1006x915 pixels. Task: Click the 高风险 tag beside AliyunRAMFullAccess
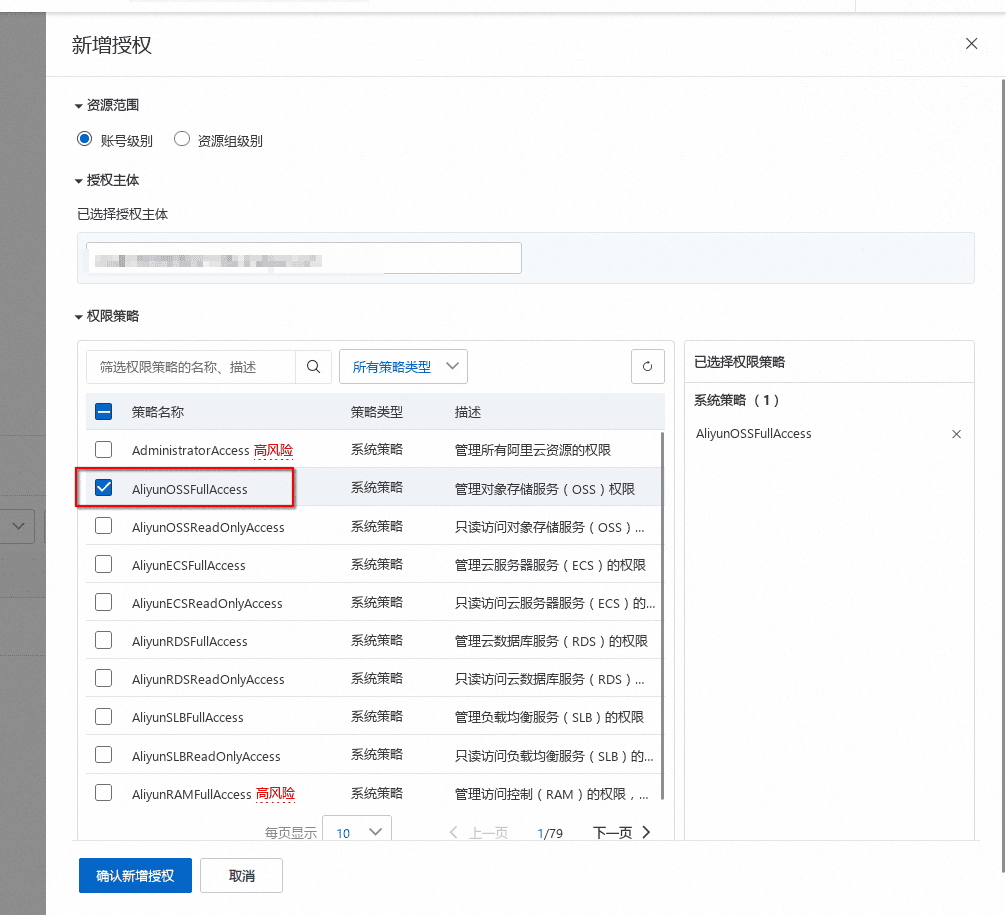275,794
